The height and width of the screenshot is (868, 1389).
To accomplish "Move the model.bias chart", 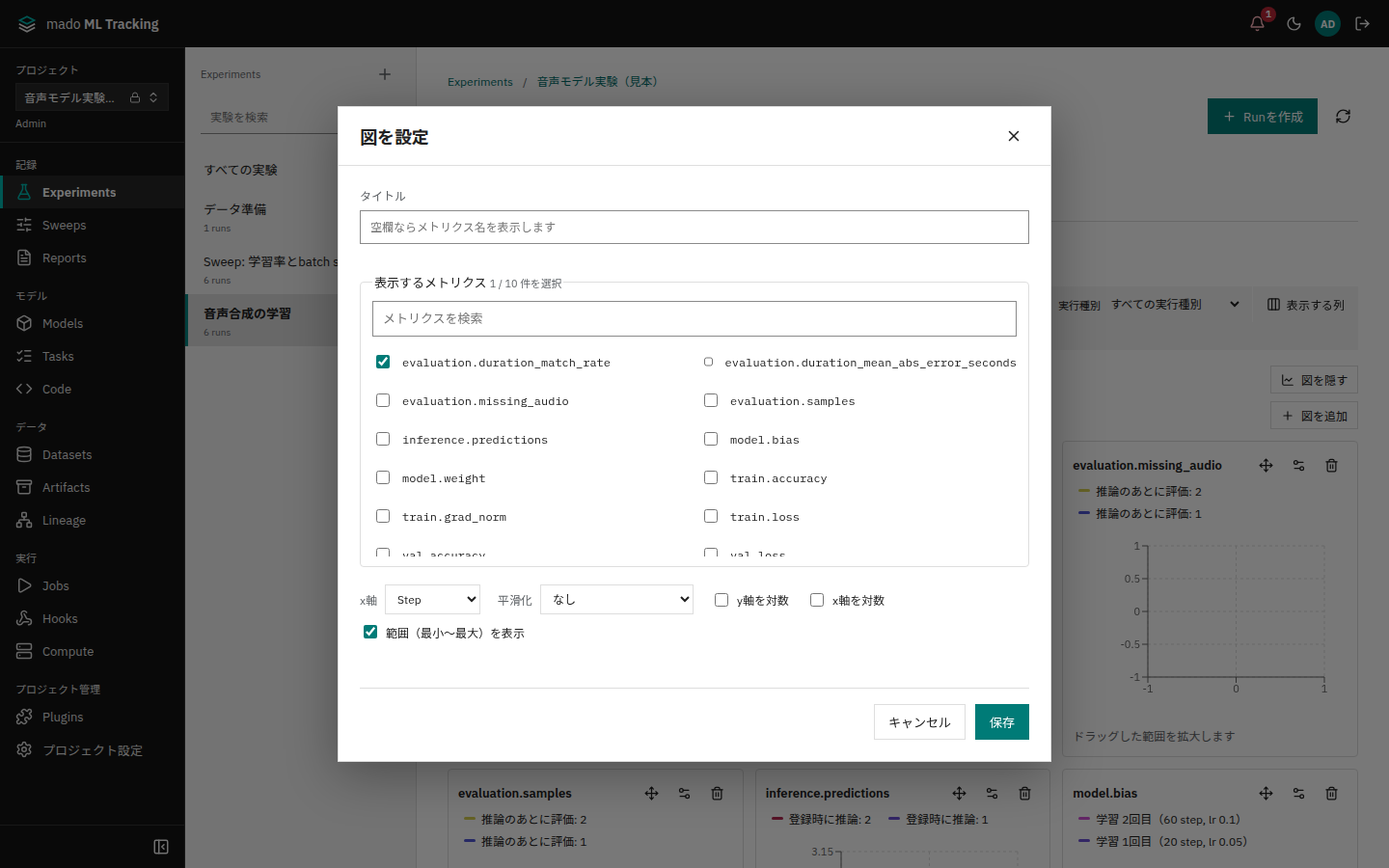I will click(1266, 794).
